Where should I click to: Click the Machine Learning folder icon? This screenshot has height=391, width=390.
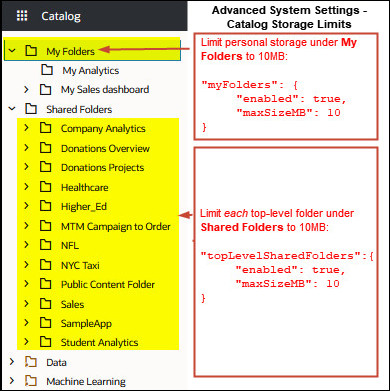(x=31, y=381)
